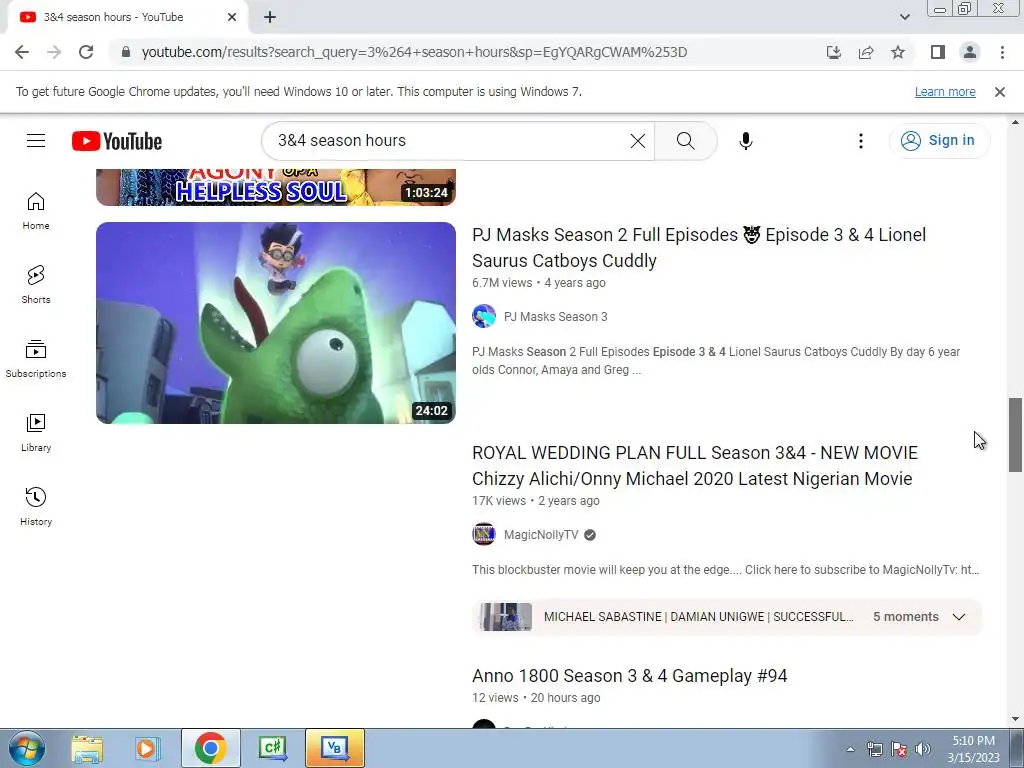Toggle Chrome side panel
Screen dimensions: 1024x768
coord(938,52)
